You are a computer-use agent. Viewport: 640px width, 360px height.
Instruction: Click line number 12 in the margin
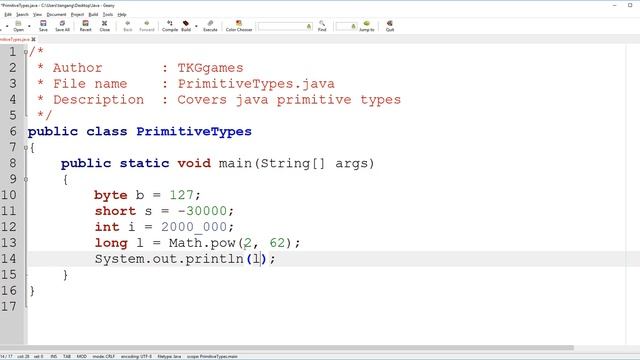[x=9, y=227]
